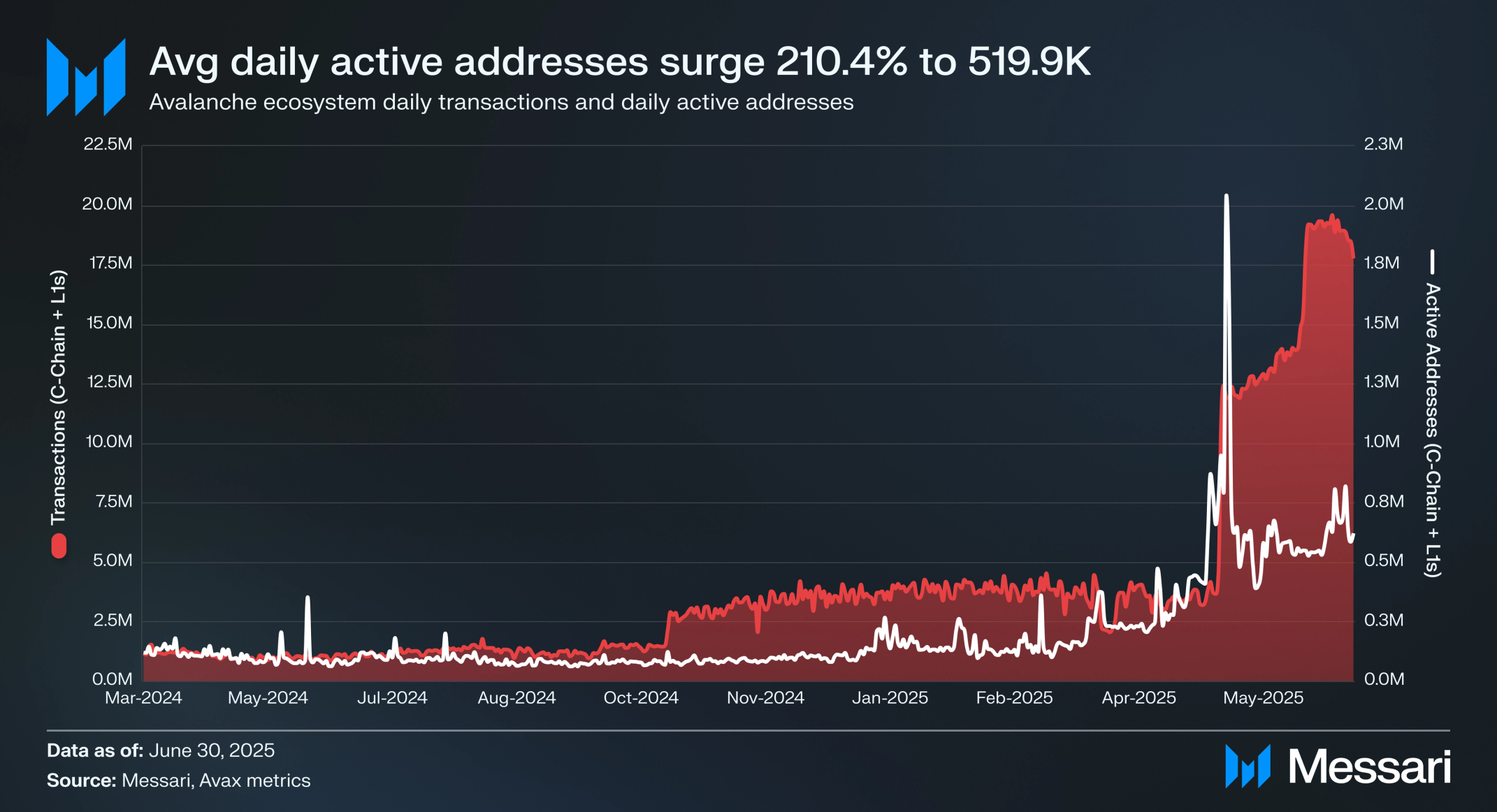This screenshot has width=1497, height=812.
Task: Click the blue Messari icon in the footer
Action: 1247,766
